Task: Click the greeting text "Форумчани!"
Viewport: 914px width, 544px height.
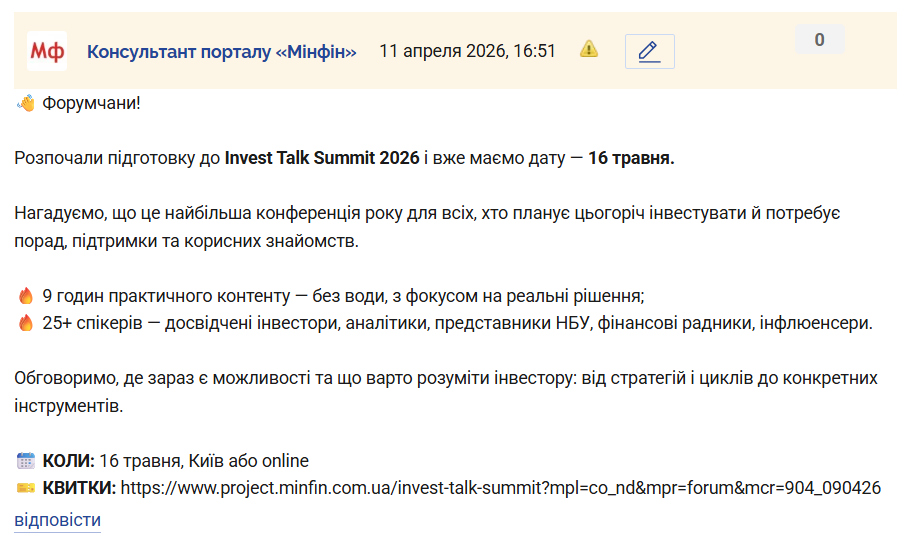Action: point(91,103)
